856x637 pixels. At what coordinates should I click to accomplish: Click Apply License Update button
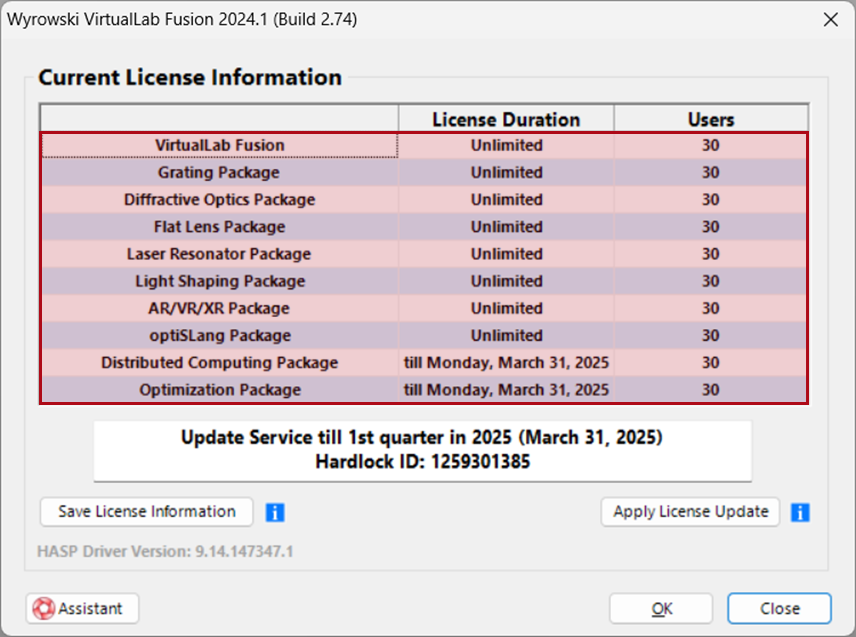point(690,511)
